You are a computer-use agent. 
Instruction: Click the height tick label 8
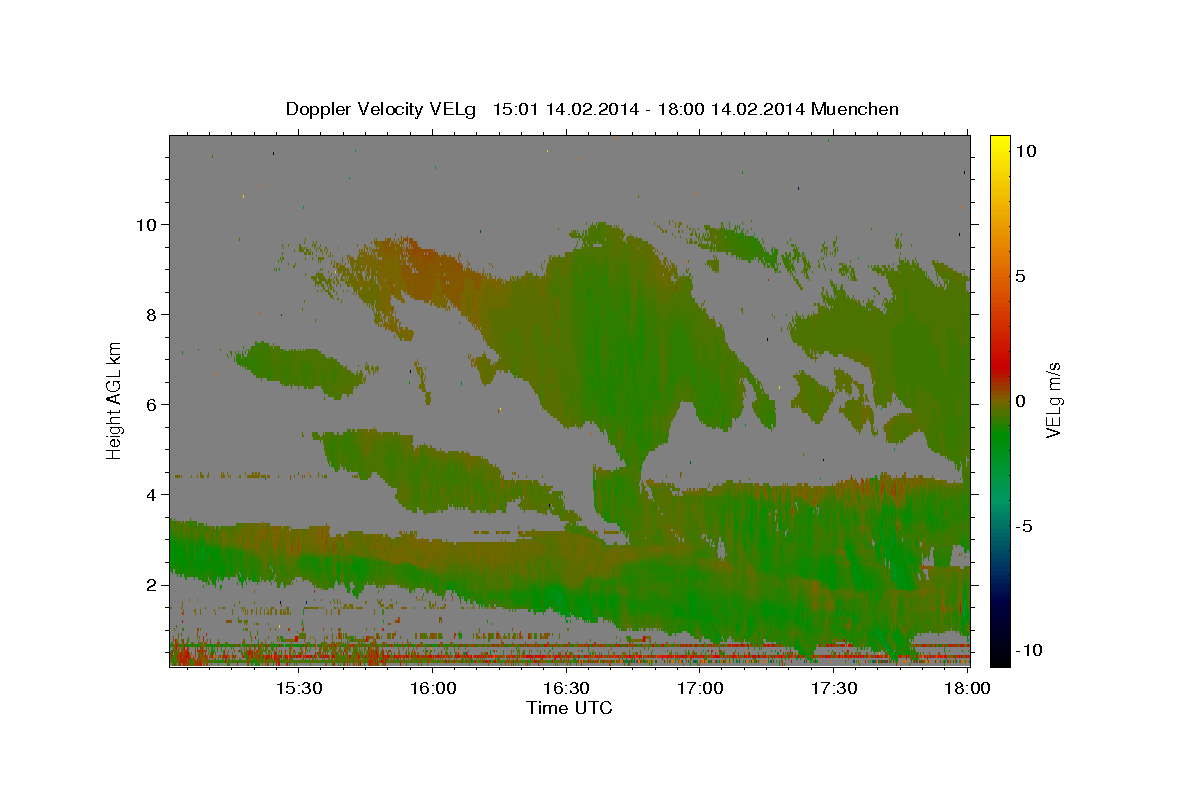tap(153, 315)
